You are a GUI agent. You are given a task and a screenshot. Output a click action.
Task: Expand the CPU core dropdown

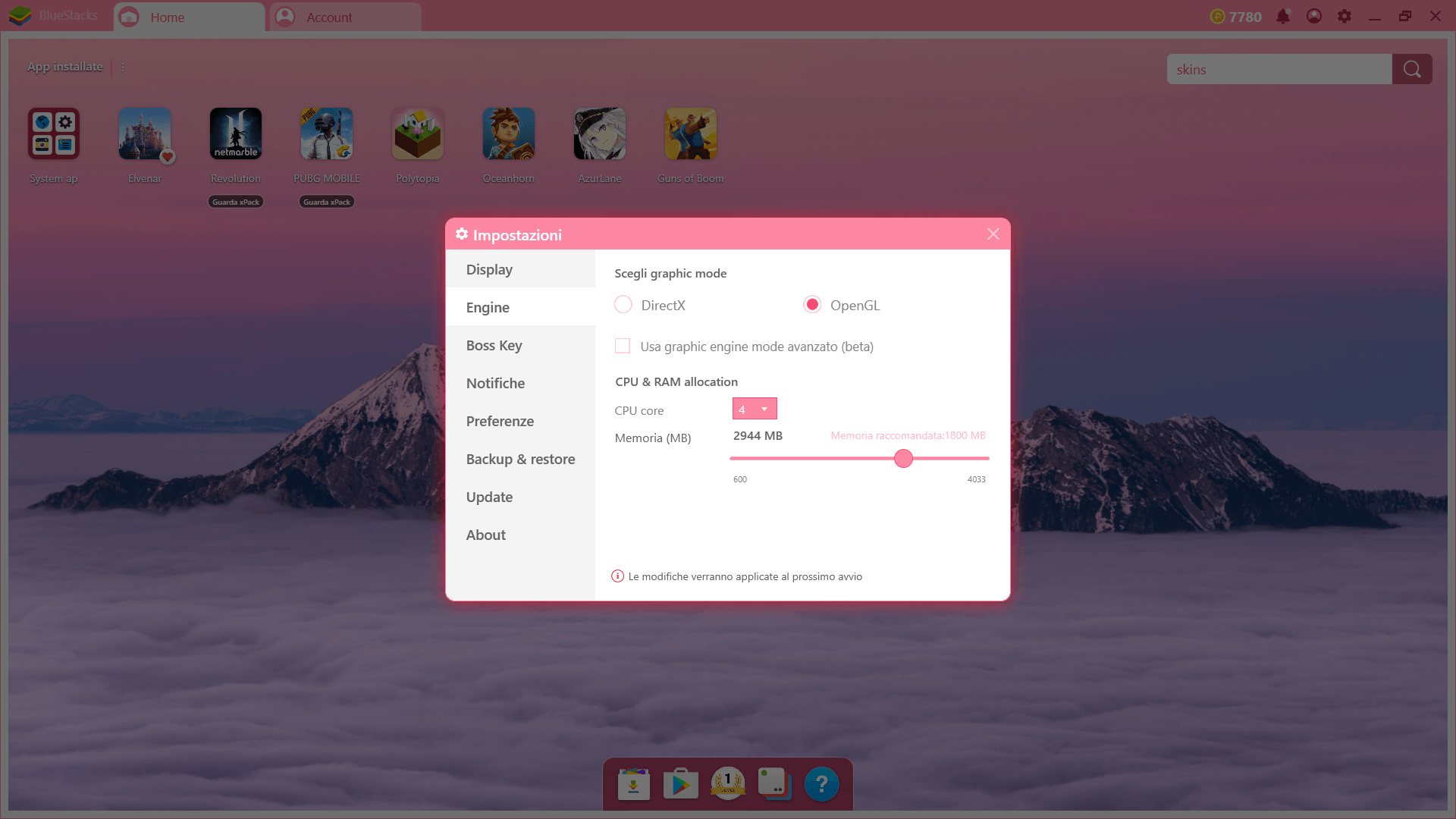[x=755, y=409]
